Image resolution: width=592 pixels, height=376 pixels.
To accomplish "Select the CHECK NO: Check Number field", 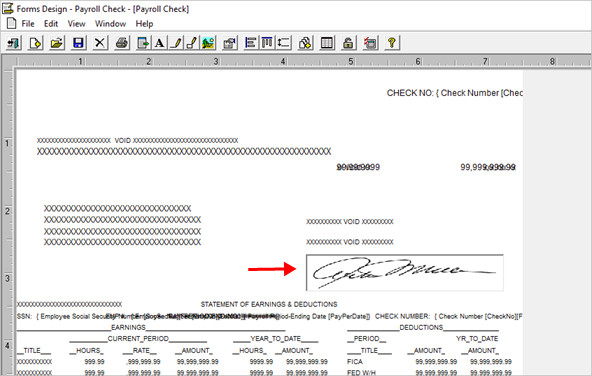I will pos(455,93).
